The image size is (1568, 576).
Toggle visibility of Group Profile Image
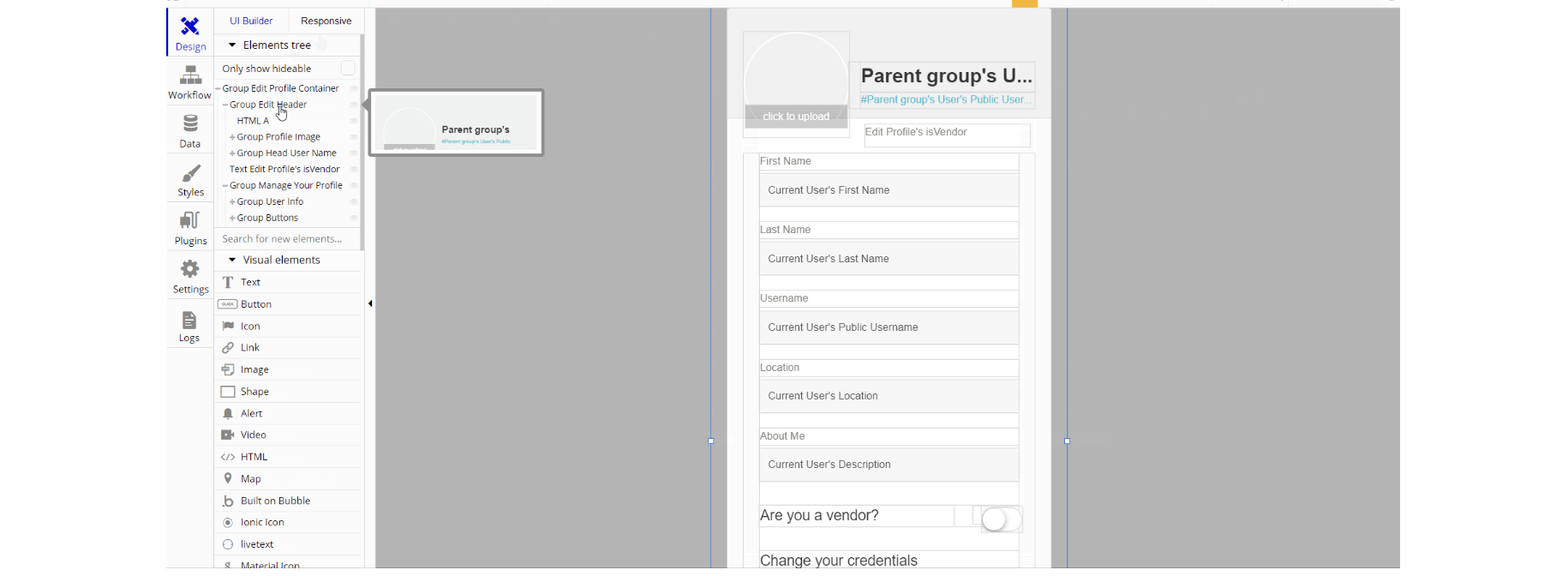point(354,137)
